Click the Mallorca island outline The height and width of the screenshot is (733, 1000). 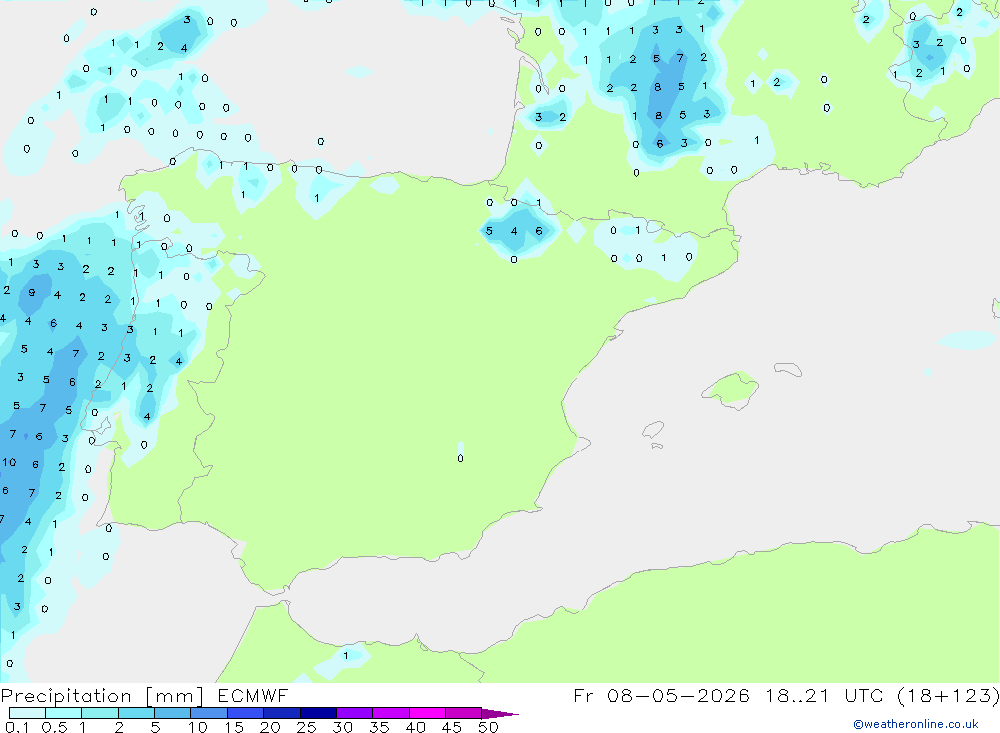tap(730, 389)
